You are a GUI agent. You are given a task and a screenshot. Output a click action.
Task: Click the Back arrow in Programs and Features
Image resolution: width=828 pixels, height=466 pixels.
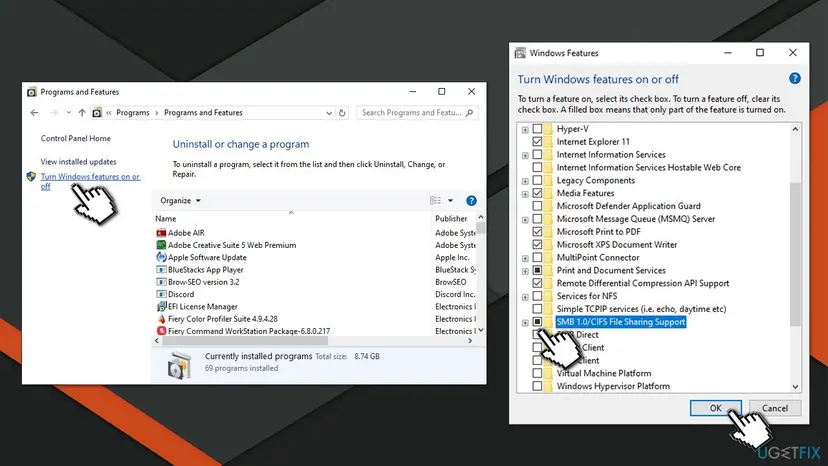tap(34, 113)
